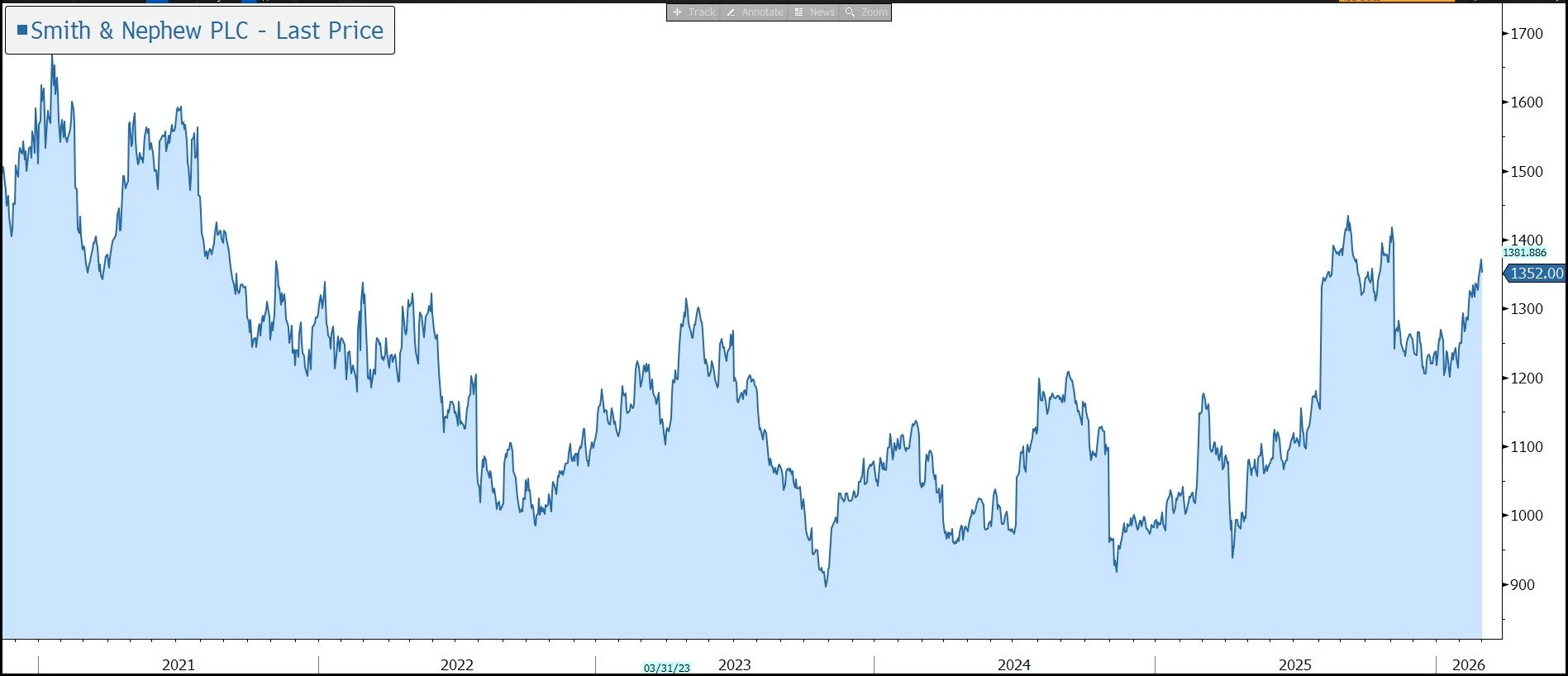The height and width of the screenshot is (676, 1568).
Task: Click the 2026 year axis label
Action: tap(1469, 665)
